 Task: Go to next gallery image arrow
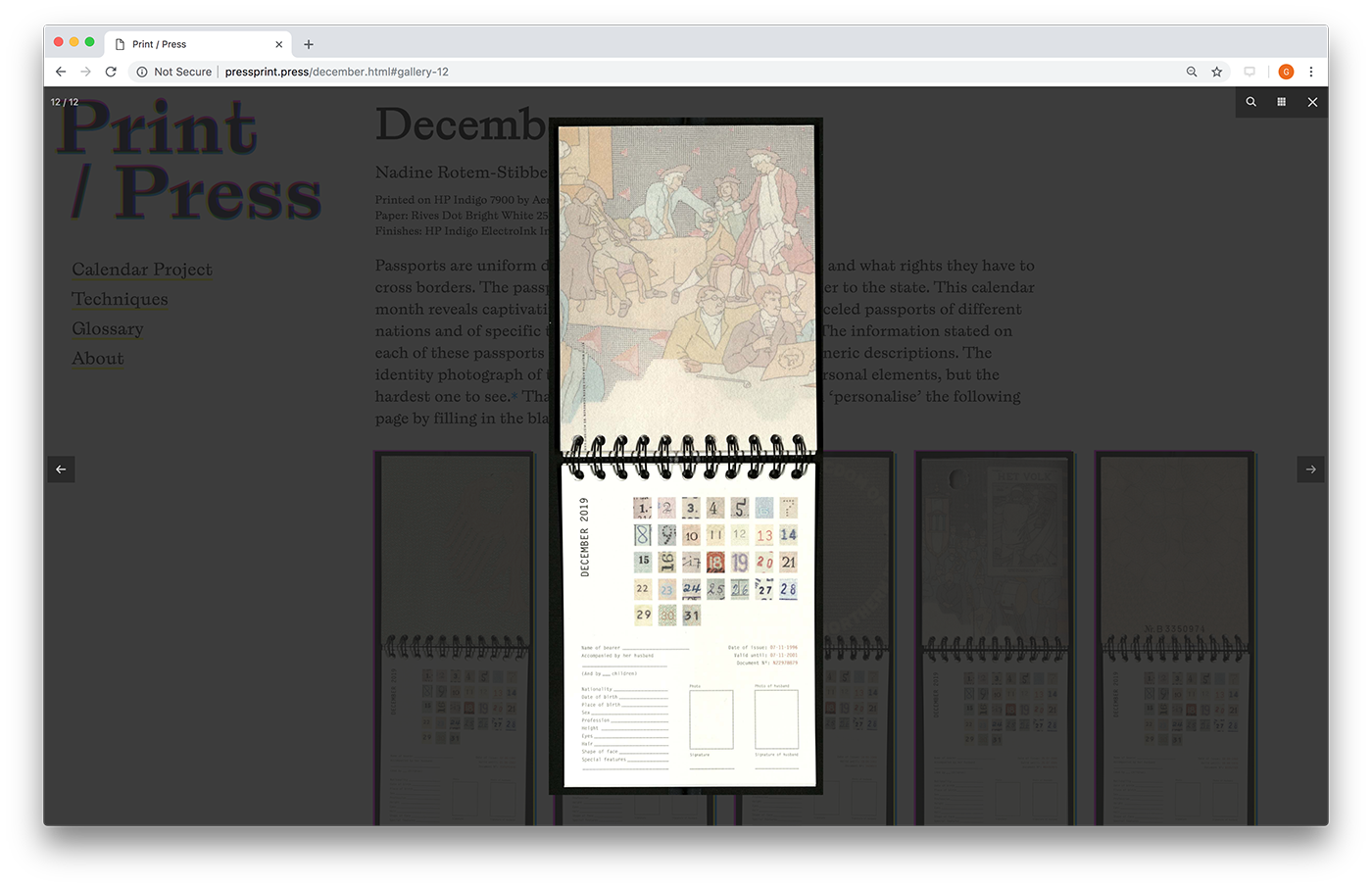(x=1310, y=469)
